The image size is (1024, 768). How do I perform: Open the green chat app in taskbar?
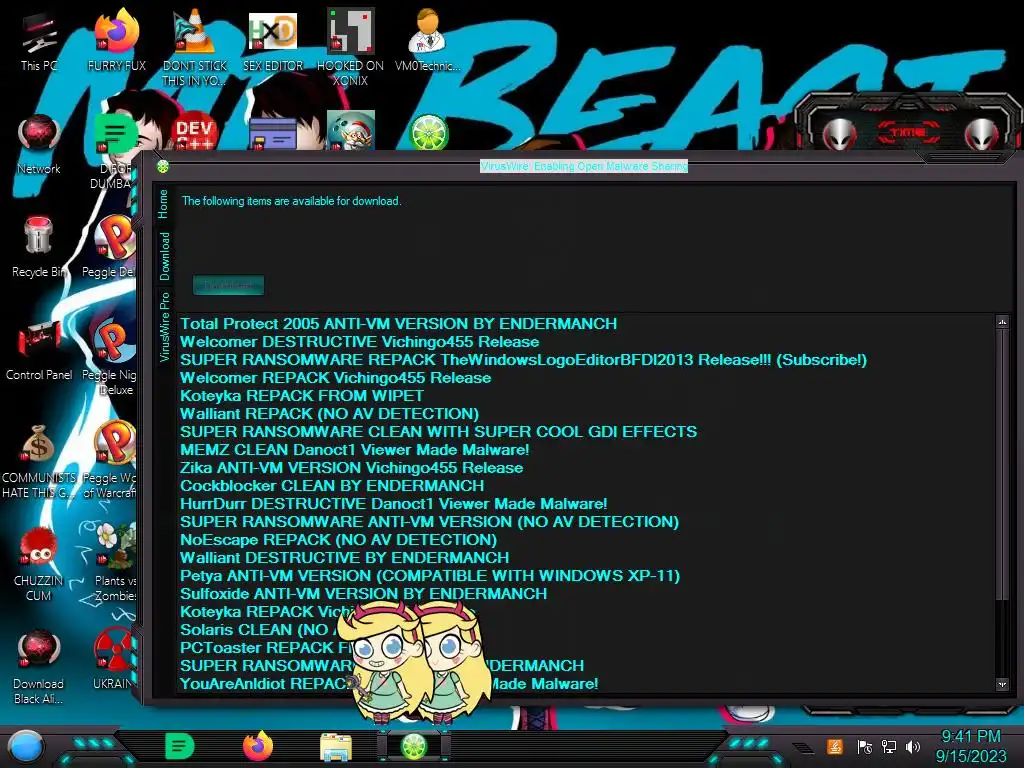coord(180,746)
